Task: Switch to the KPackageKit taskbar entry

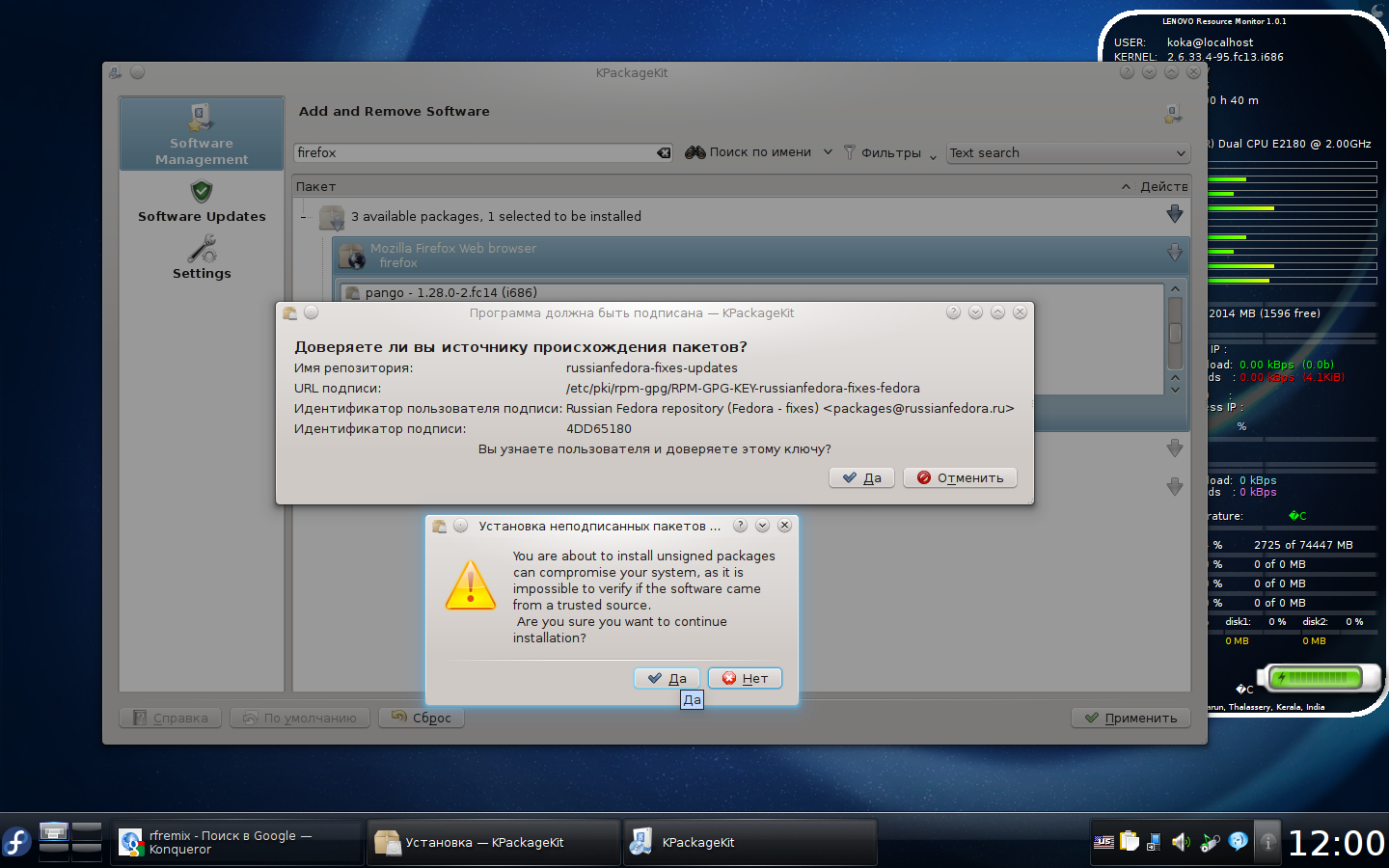Action: coord(750,842)
